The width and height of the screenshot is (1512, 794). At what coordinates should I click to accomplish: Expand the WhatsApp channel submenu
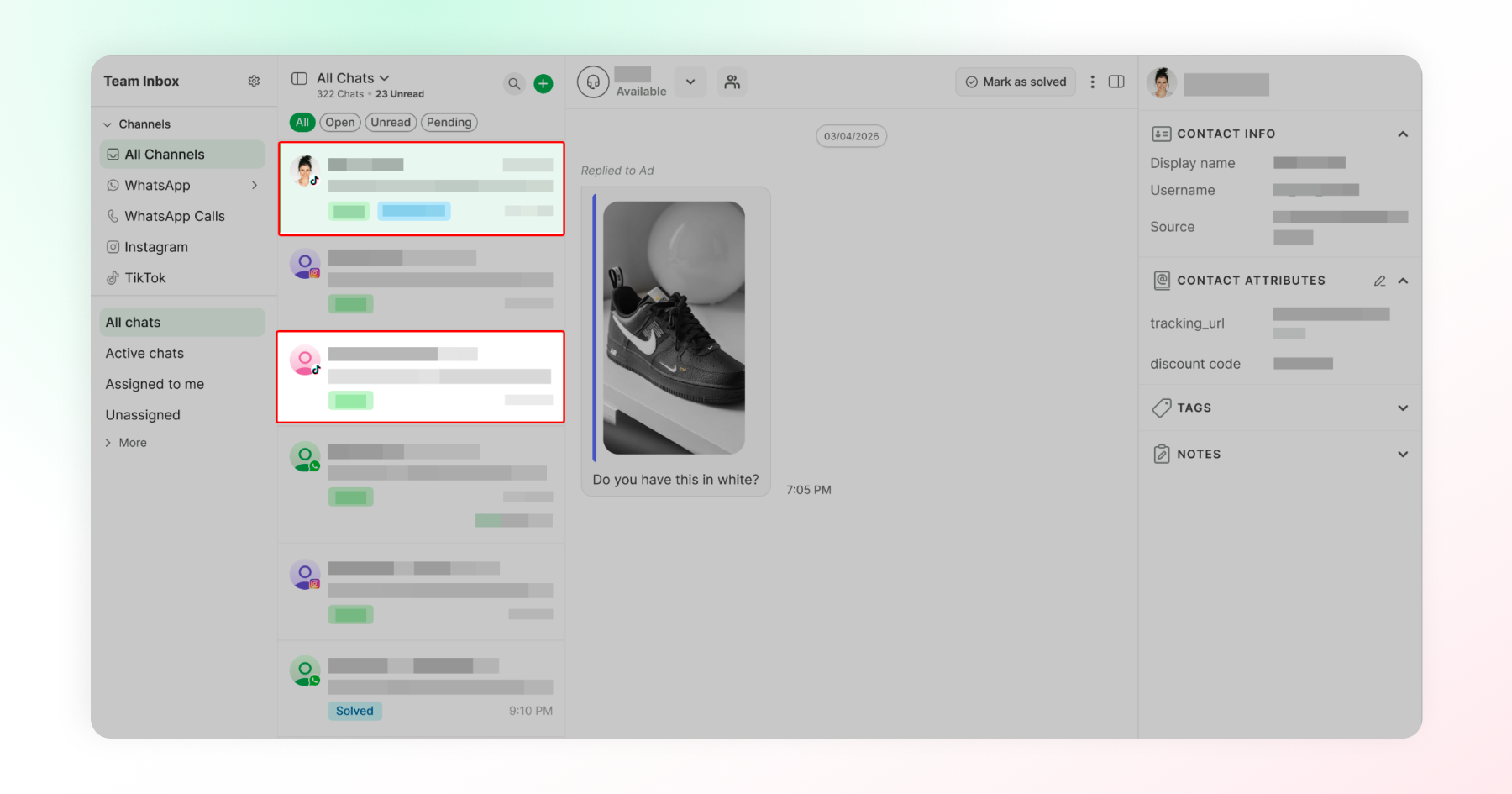pos(255,185)
